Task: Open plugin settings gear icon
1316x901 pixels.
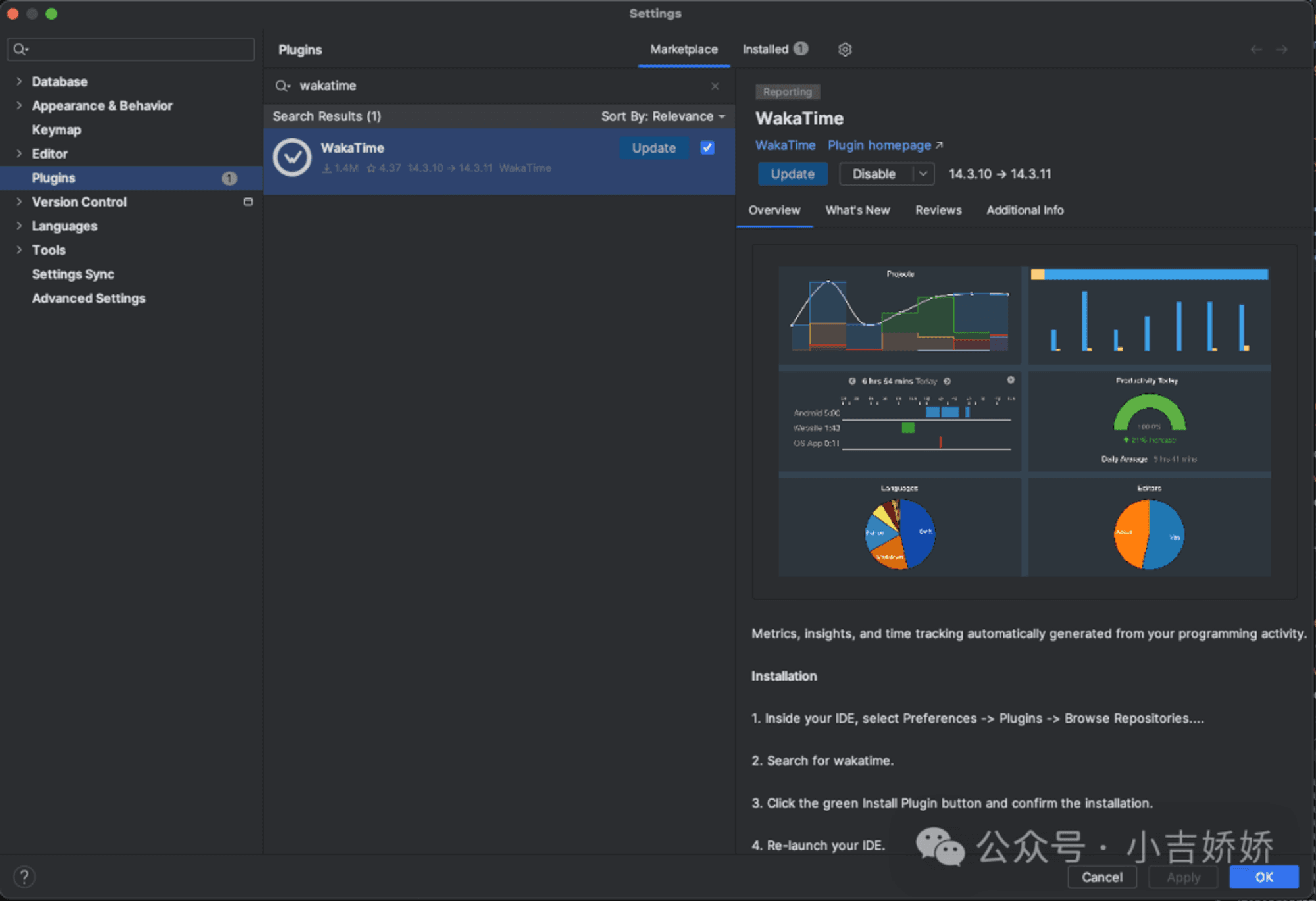Action: [845, 49]
